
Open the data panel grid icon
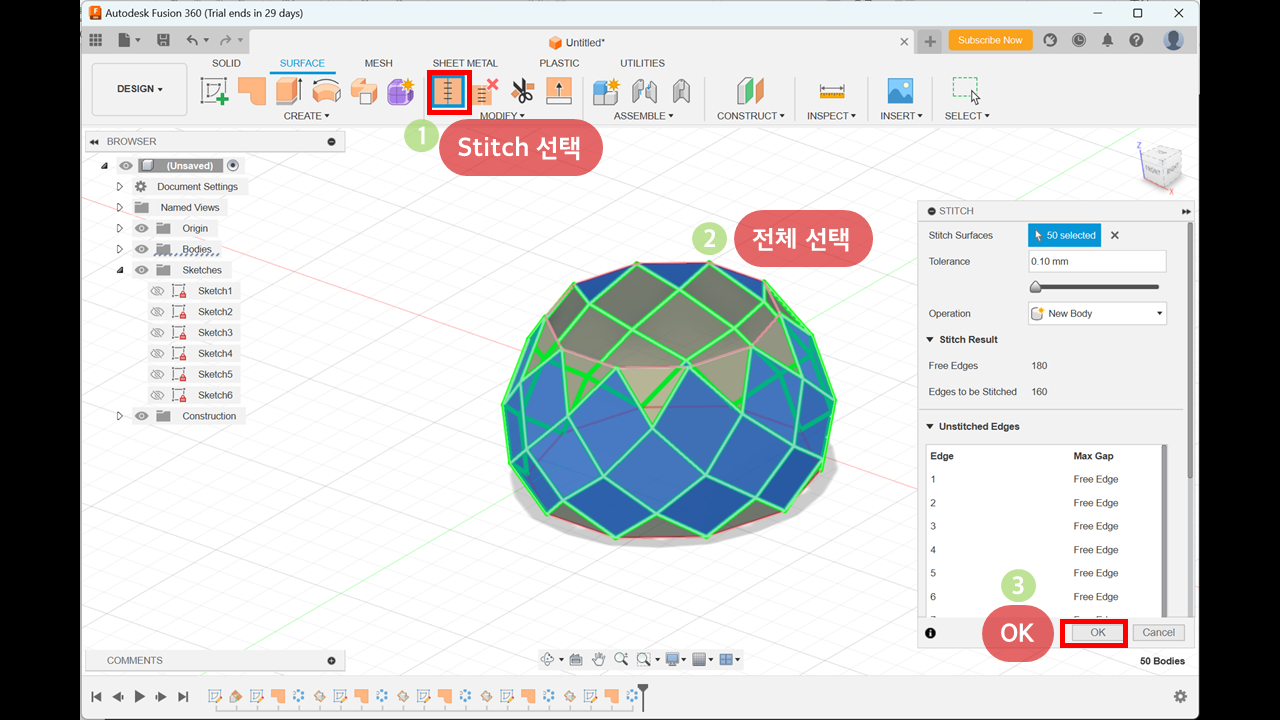96,40
